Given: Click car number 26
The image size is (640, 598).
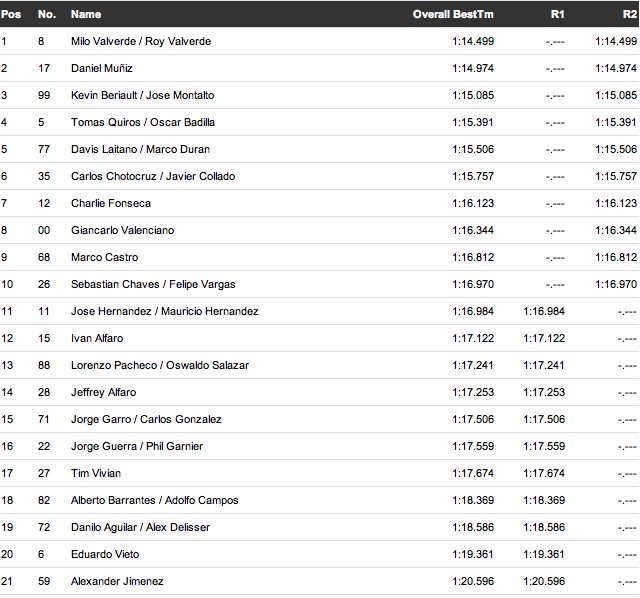Looking at the screenshot, I should (x=44, y=284).
